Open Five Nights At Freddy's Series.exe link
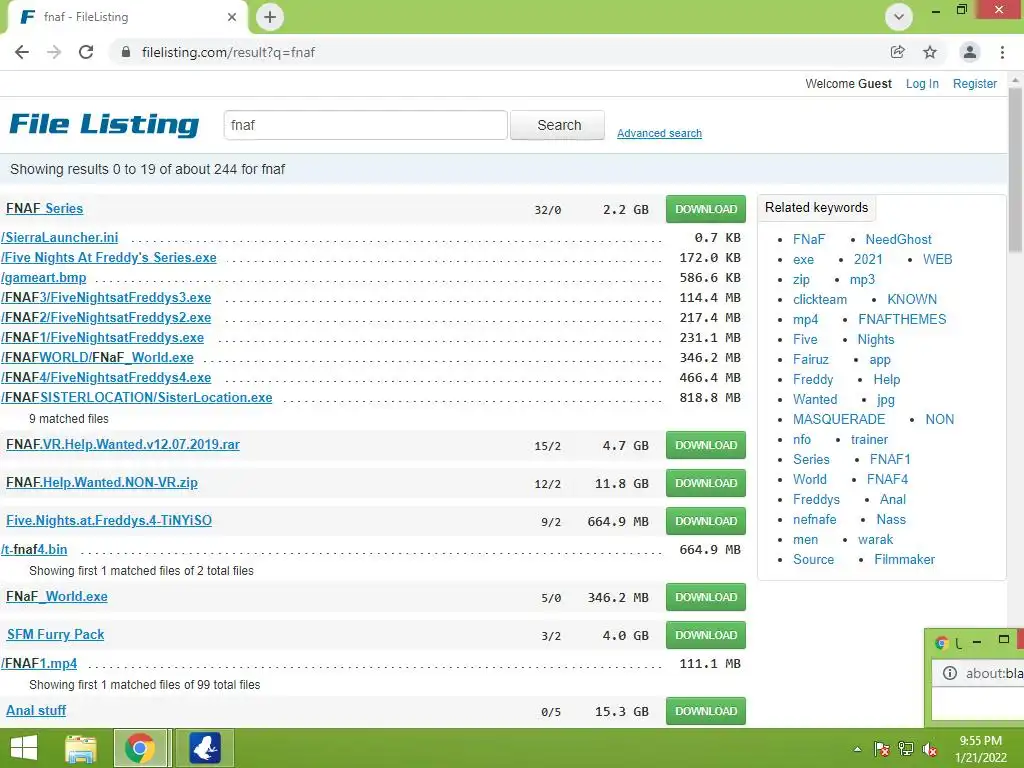The height and width of the screenshot is (768, 1024). click(x=109, y=257)
